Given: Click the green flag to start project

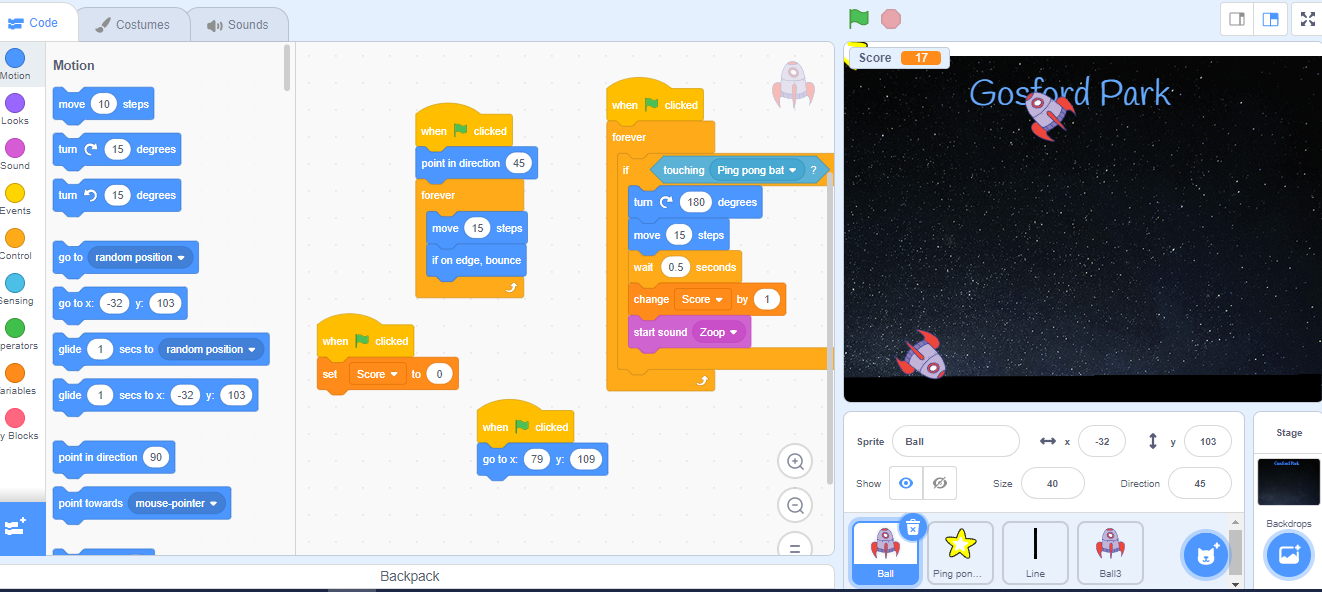Looking at the screenshot, I should [858, 18].
